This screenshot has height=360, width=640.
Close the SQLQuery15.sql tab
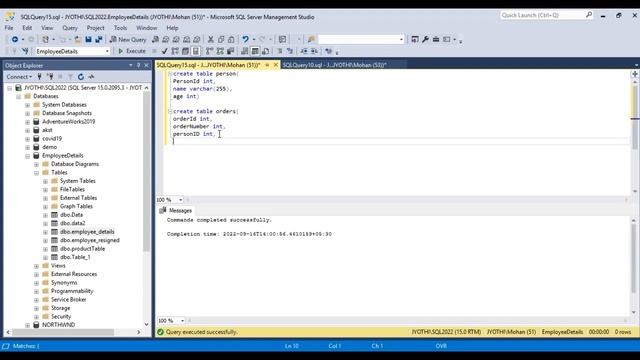click(276, 65)
